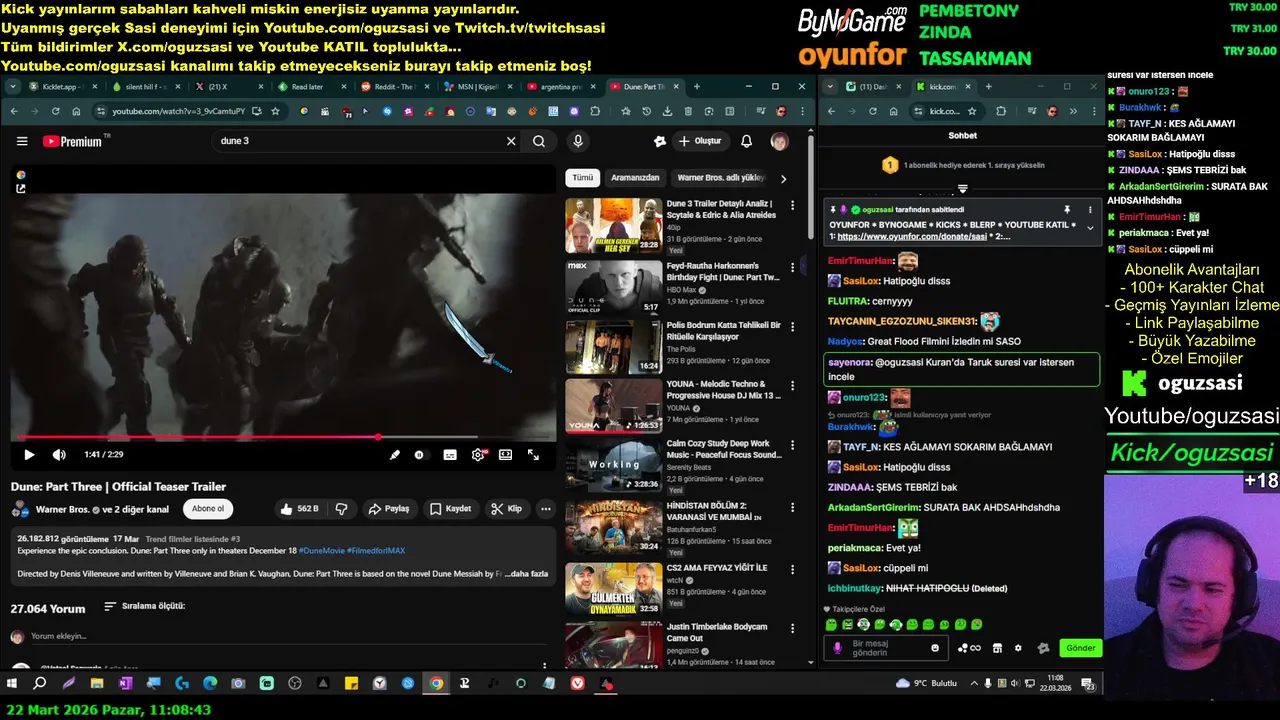Run the YouTube search magnifier button

pos(539,141)
